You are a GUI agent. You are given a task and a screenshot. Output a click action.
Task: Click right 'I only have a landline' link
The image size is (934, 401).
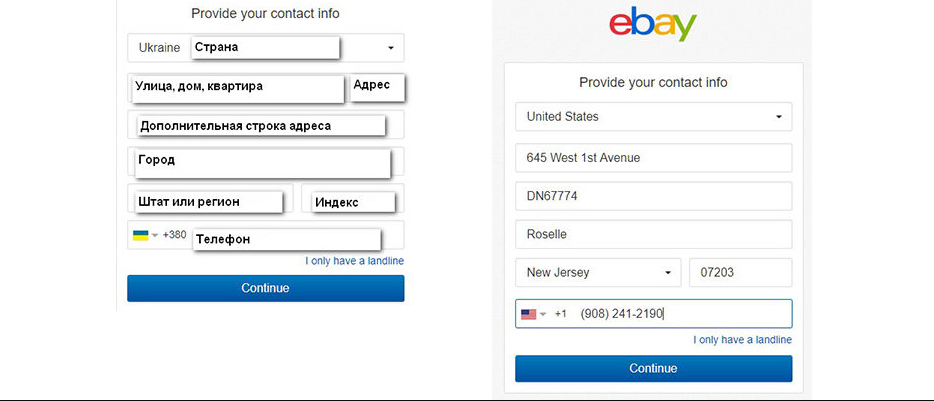click(x=742, y=340)
